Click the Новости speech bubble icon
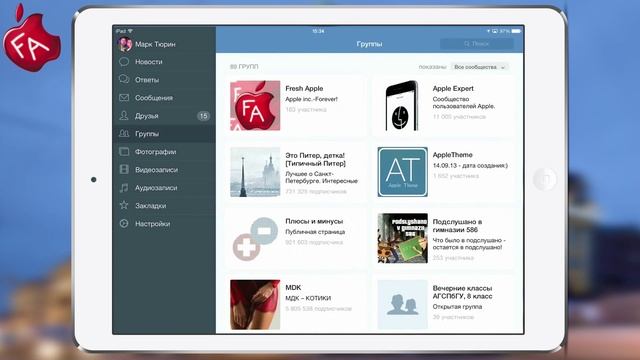640x360 pixels. click(124, 62)
